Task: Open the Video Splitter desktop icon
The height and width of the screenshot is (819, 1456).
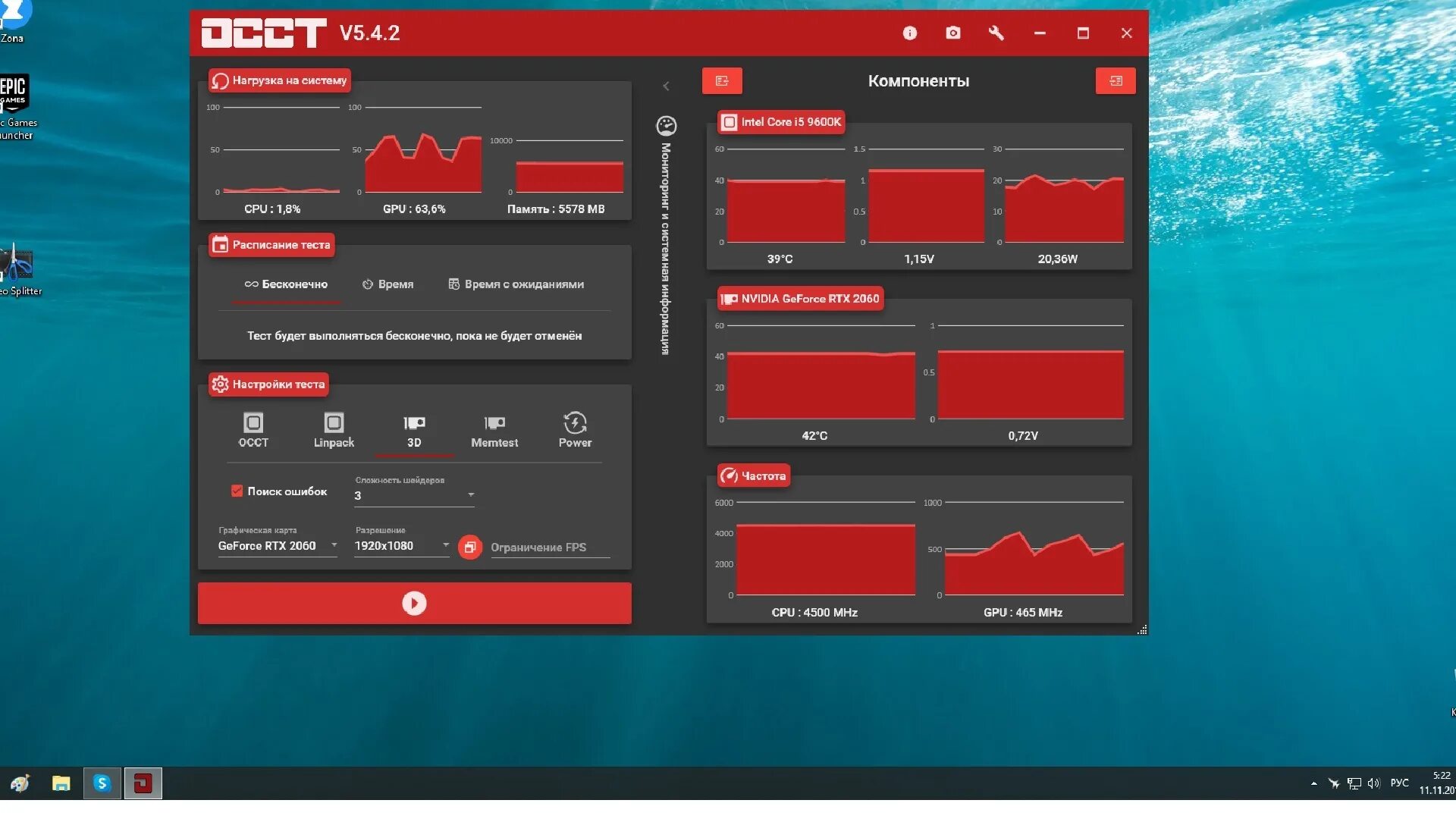Action: [x=17, y=270]
